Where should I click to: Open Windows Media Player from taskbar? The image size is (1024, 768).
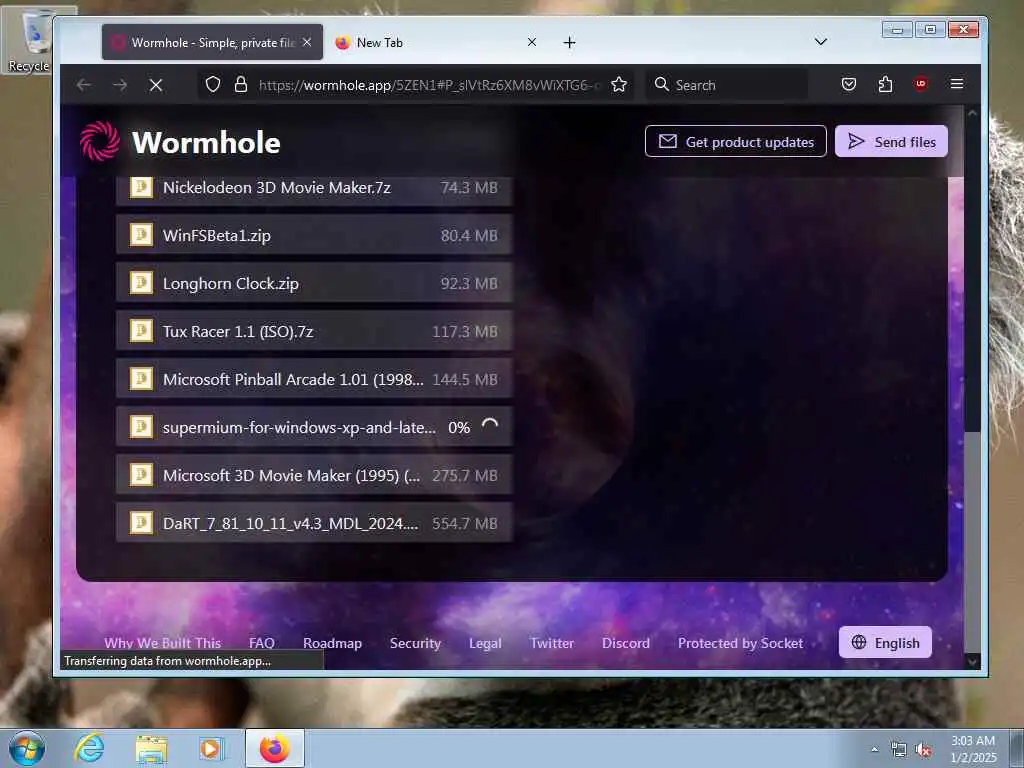[x=211, y=749]
